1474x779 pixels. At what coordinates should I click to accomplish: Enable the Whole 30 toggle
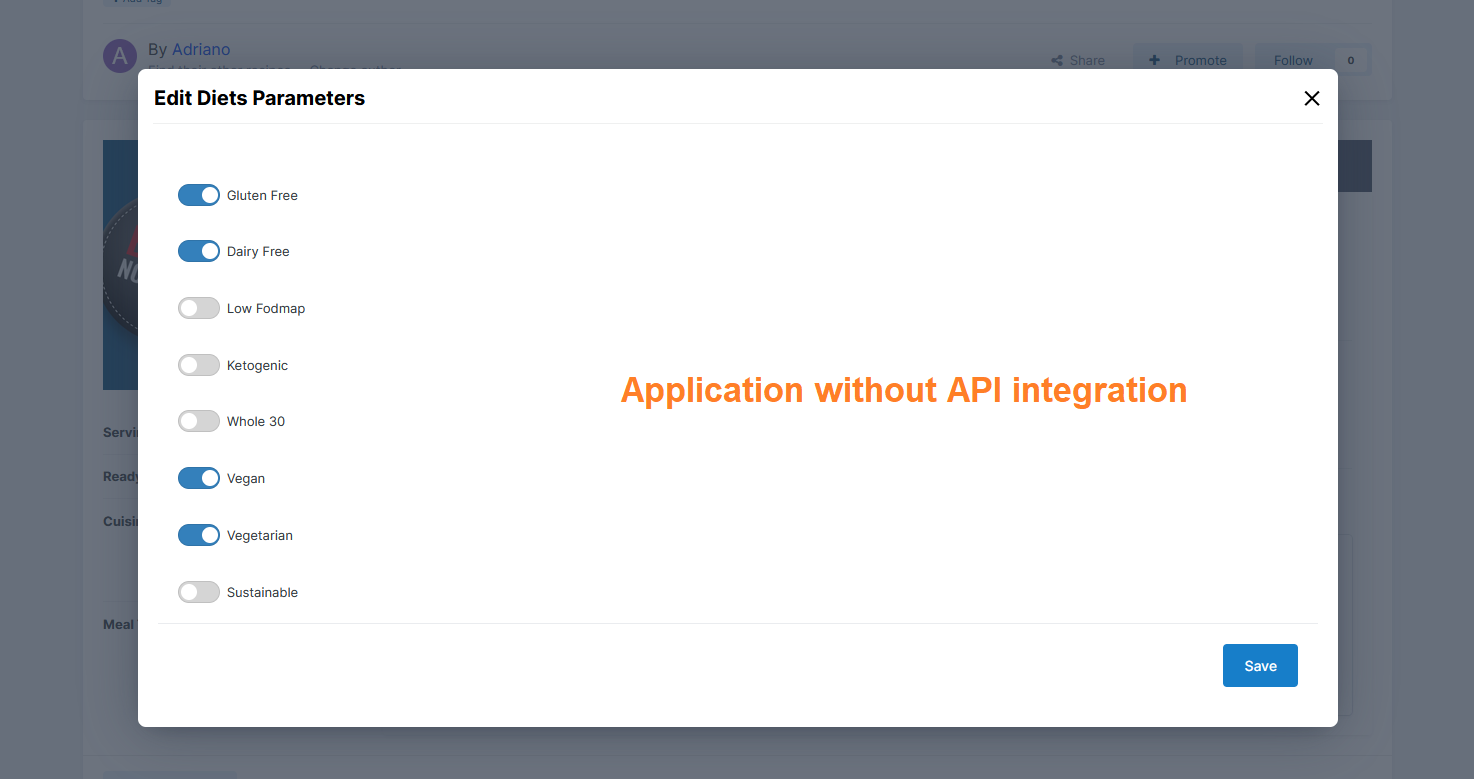pyautogui.click(x=198, y=421)
